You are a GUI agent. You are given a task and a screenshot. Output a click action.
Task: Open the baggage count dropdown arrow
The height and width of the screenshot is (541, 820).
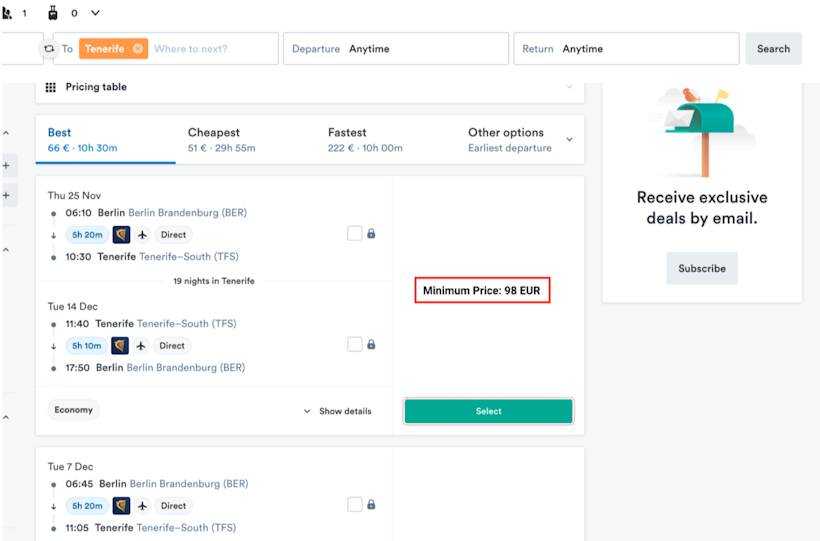pos(95,13)
